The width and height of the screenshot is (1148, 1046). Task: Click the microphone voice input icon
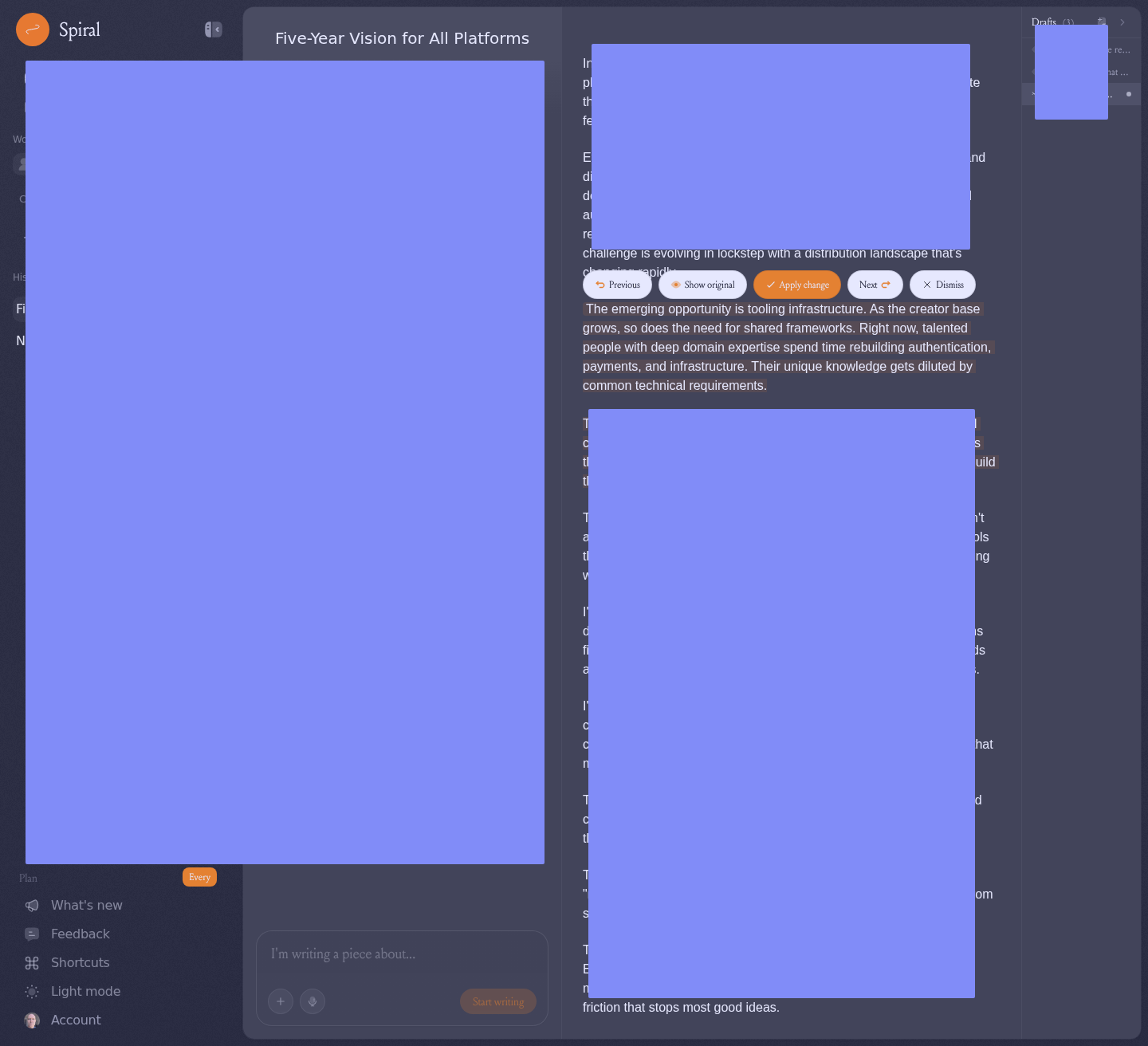point(313,1001)
